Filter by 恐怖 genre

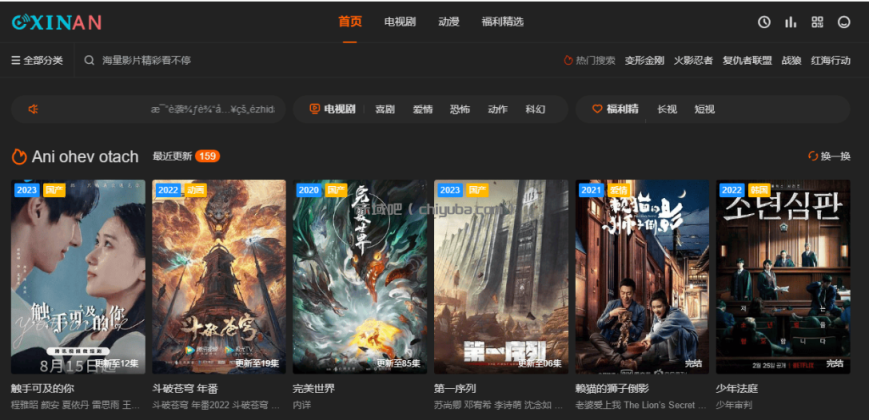(460, 109)
